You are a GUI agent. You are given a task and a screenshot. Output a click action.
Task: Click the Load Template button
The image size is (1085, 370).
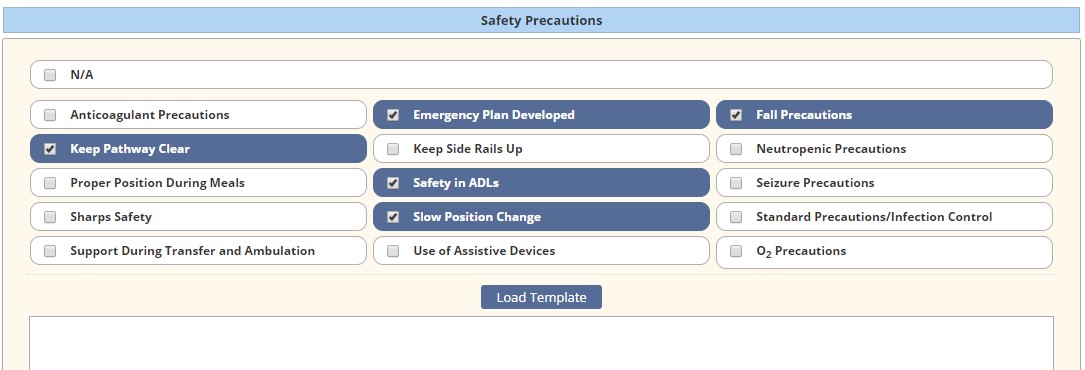pyautogui.click(x=541, y=297)
